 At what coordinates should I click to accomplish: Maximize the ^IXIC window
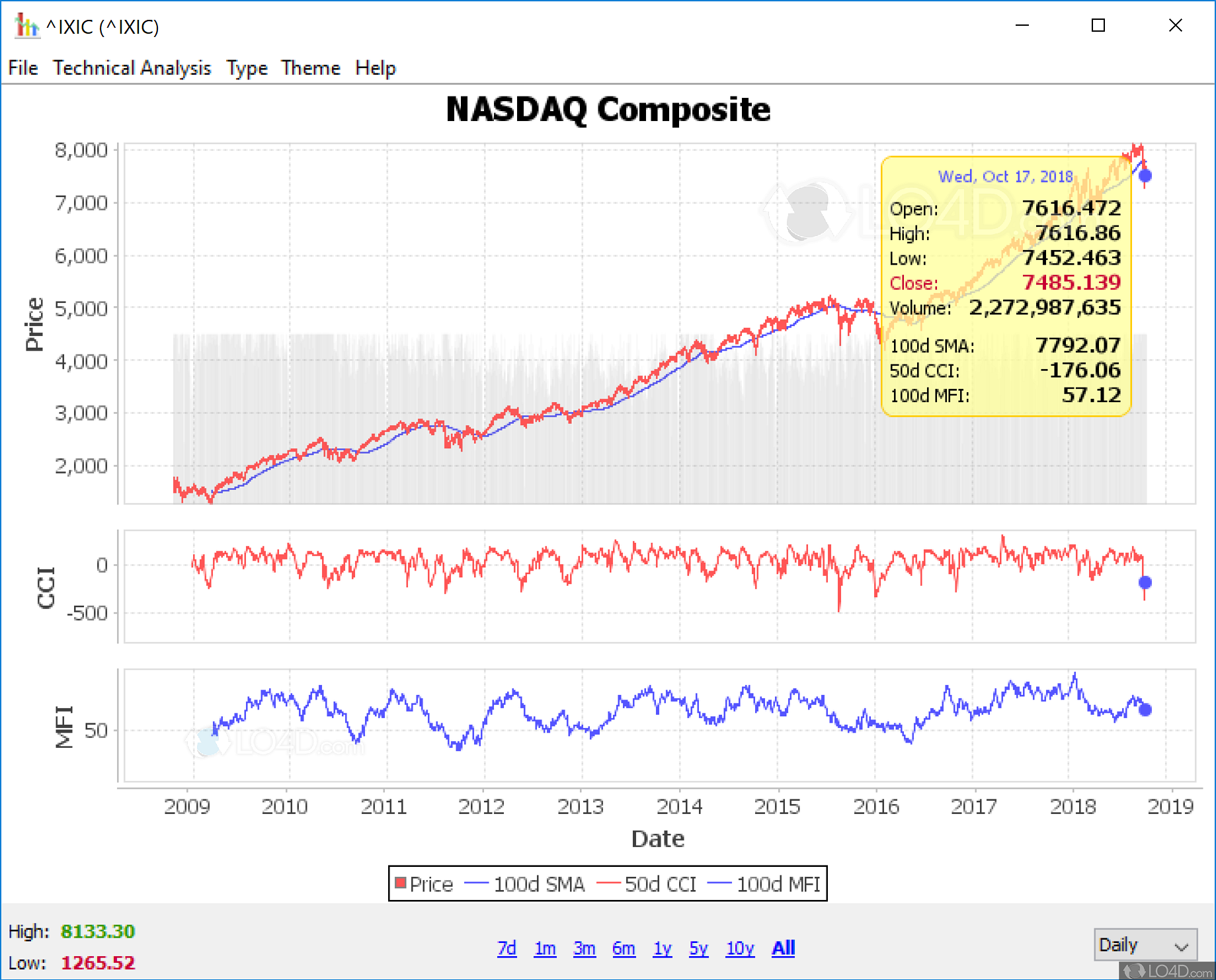click(x=1098, y=26)
